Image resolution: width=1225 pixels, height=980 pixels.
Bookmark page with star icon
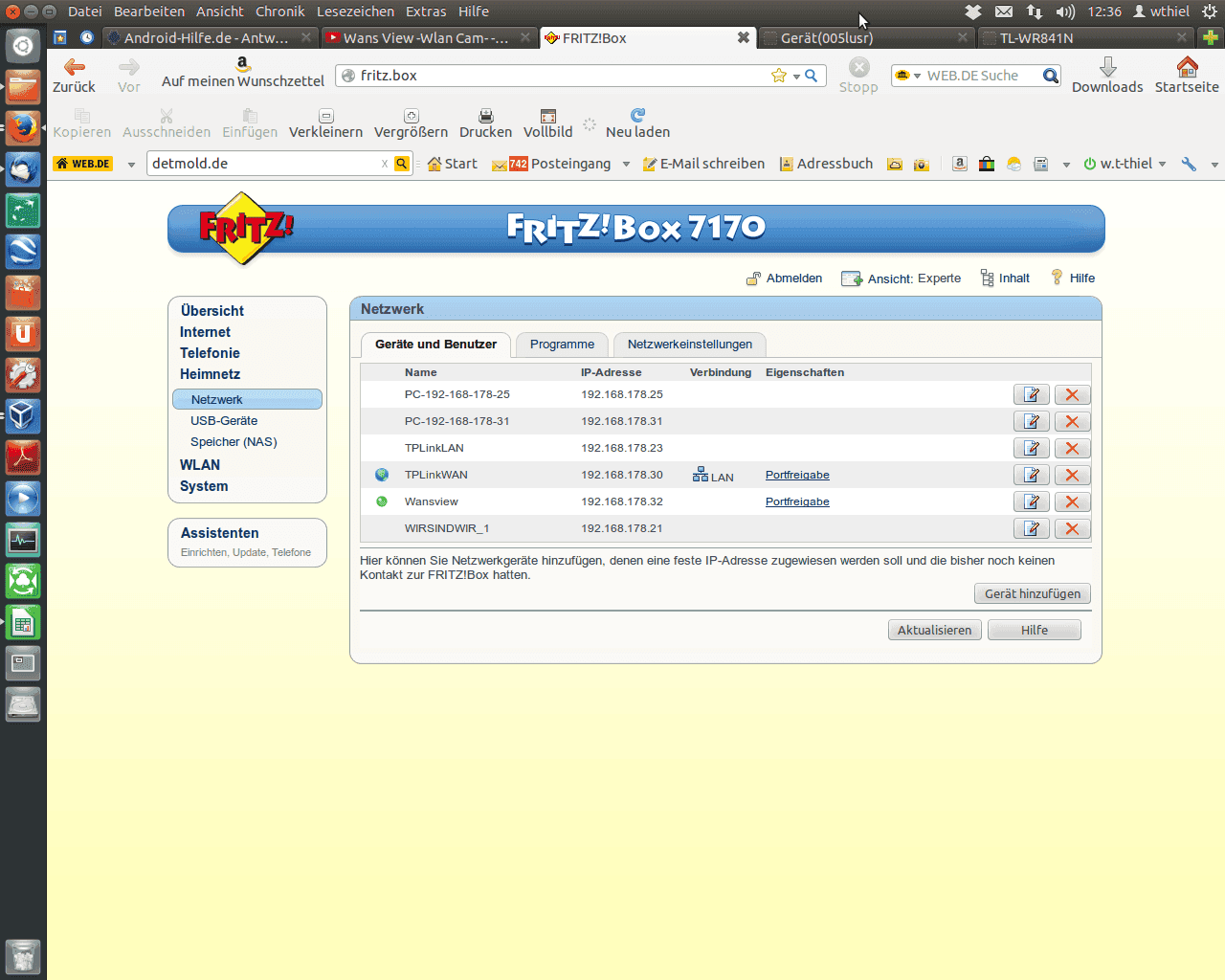tap(779, 76)
